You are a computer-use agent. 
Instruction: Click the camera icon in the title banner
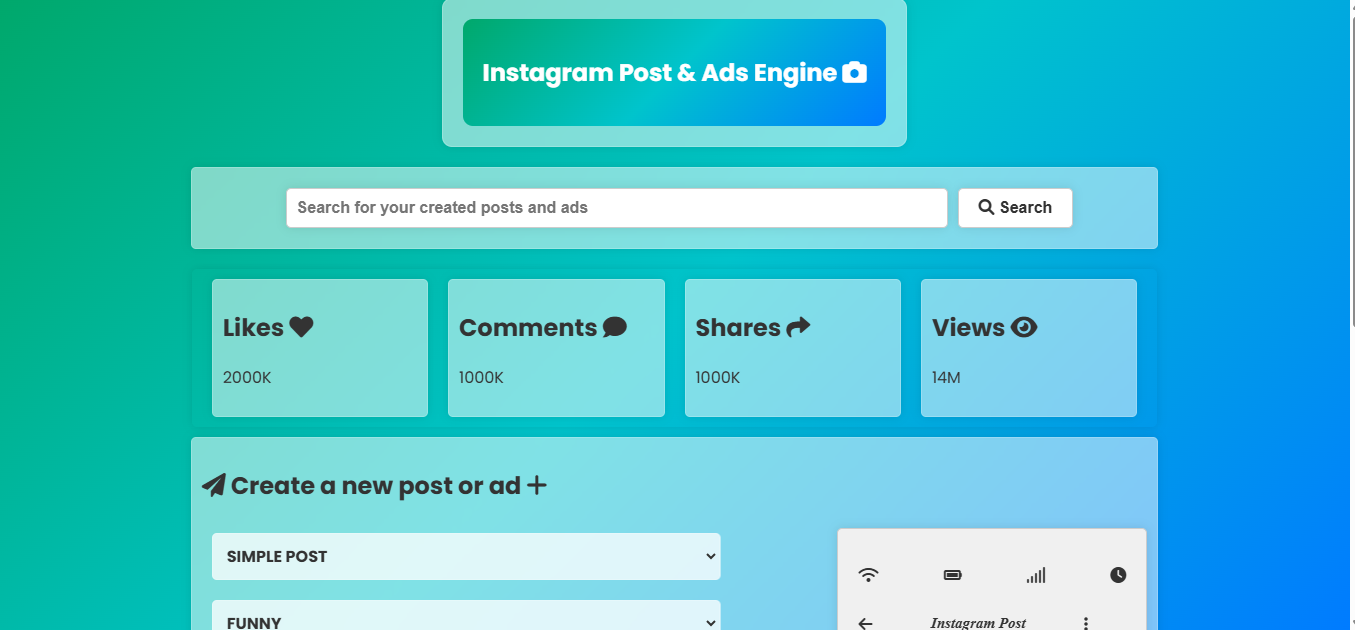pos(855,72)
